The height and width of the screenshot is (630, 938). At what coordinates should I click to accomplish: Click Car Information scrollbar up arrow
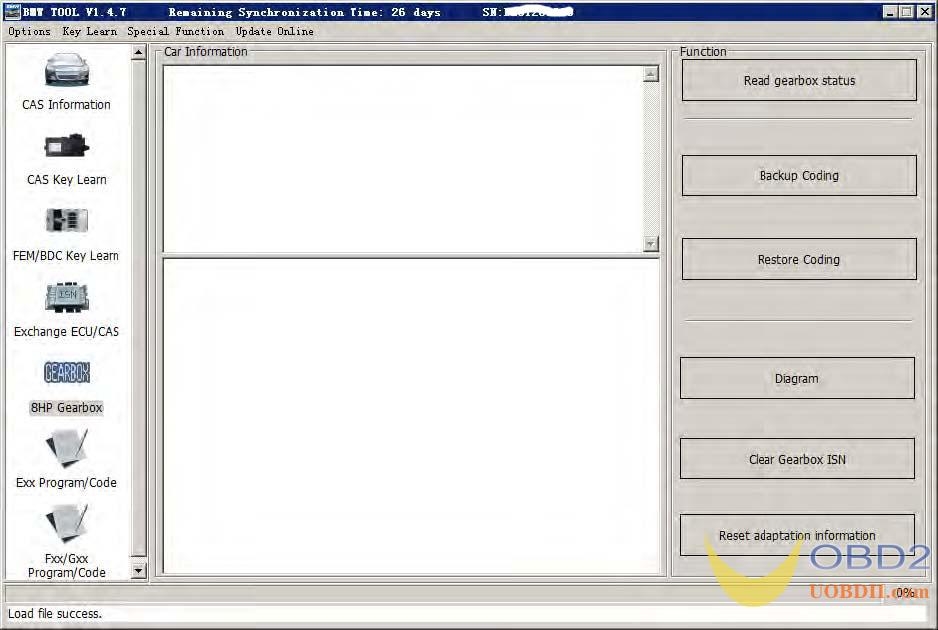click(x=651, y=74)
